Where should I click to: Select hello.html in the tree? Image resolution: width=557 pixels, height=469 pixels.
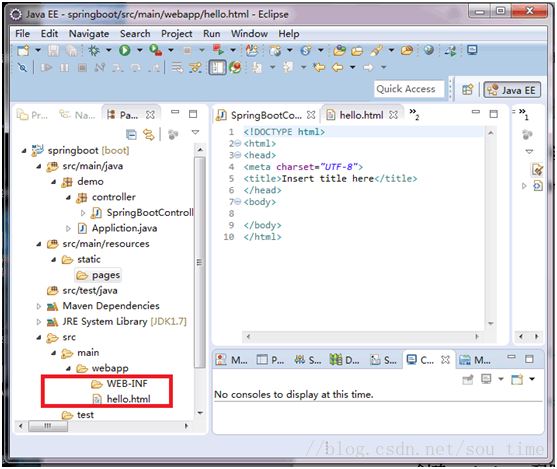pos(121,399)
